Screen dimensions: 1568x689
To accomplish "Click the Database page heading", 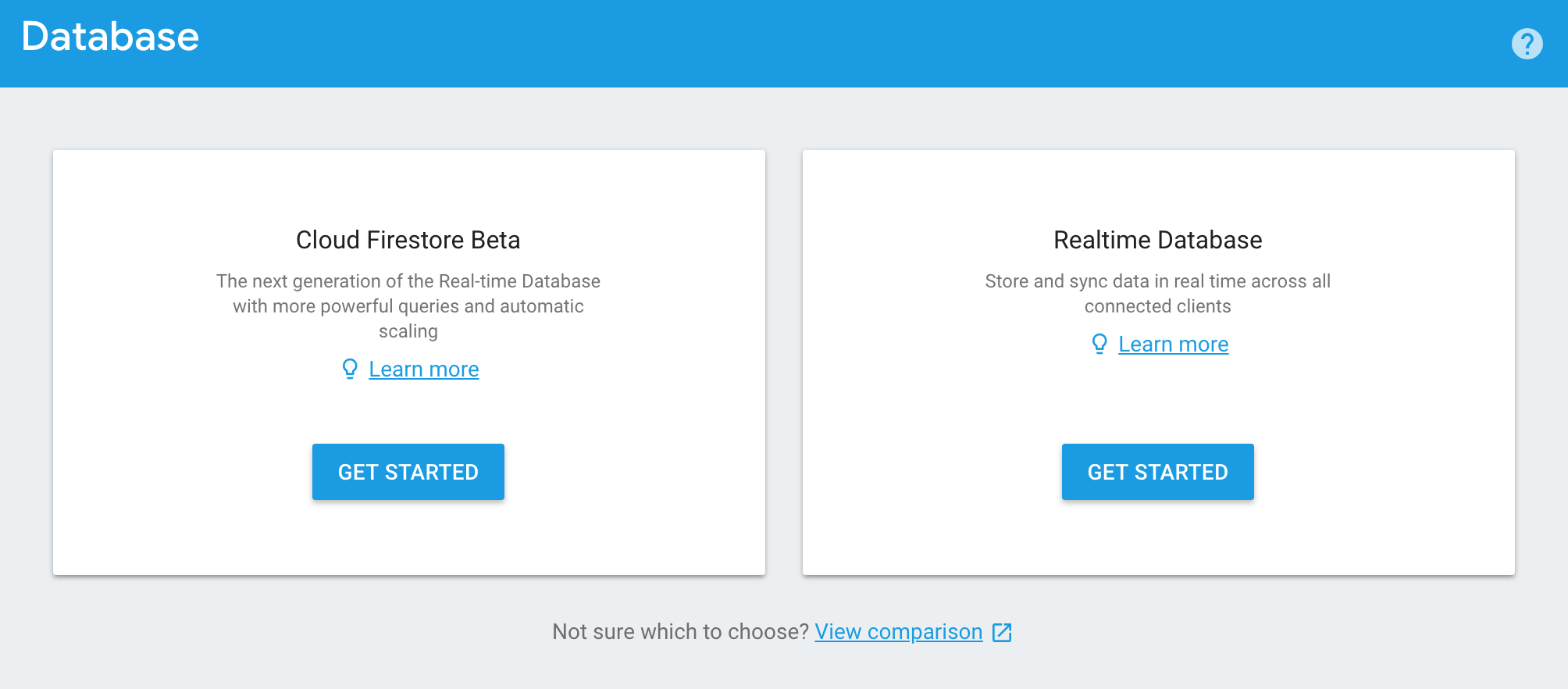I will point(110,37).
